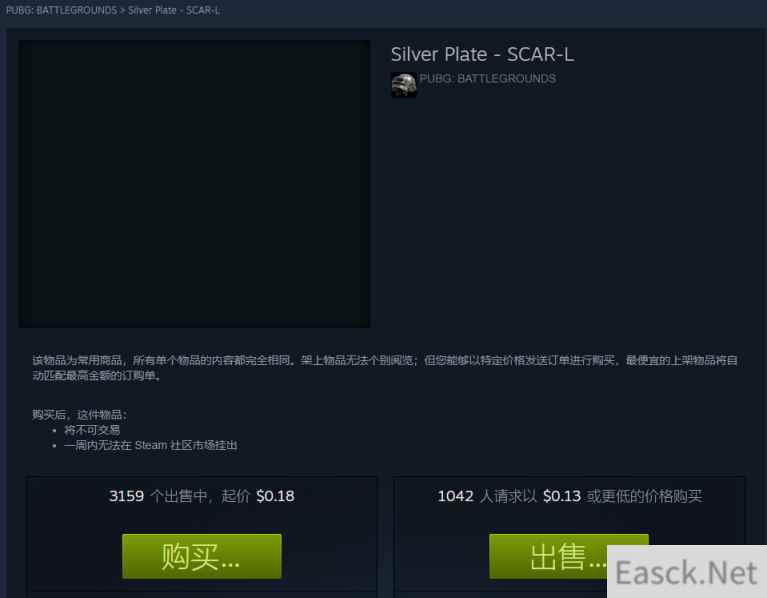Select the Silver Plate - SCAR-L title
Image resolution: width=767 pixels, height=598 pixels.
click(x=482, y=54)
